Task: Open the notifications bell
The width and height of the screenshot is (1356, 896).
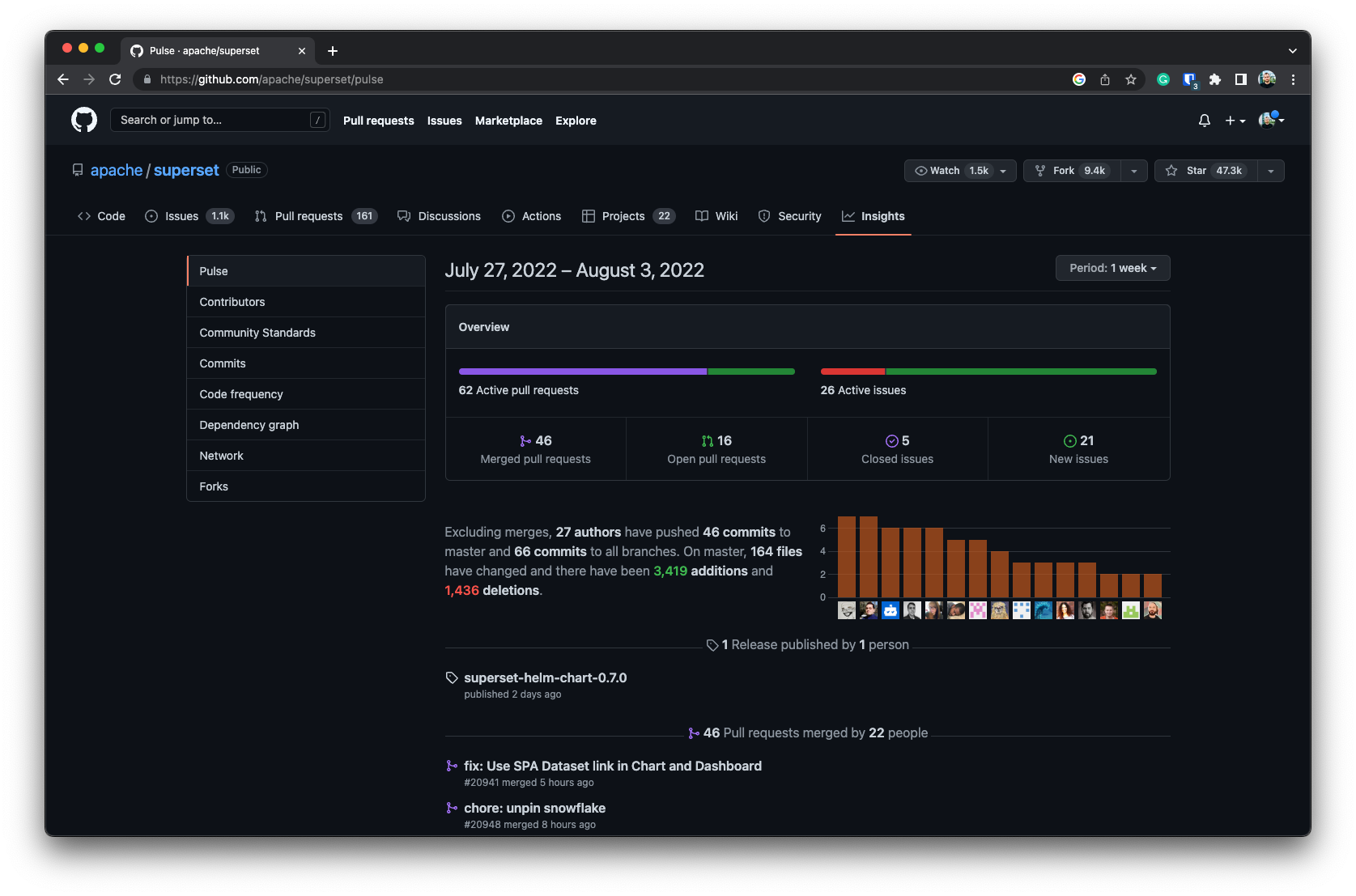Action: (1205, 121)
